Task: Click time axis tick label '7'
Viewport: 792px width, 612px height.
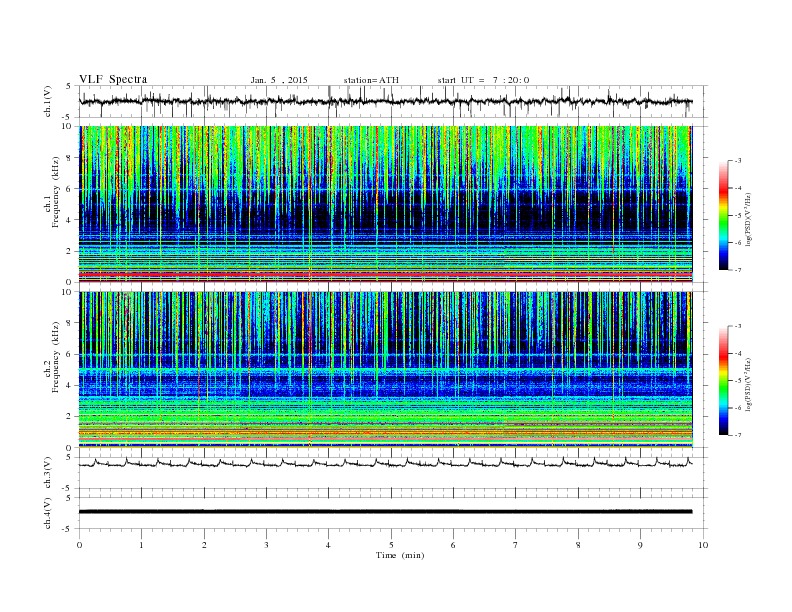Action: [516, 545]
